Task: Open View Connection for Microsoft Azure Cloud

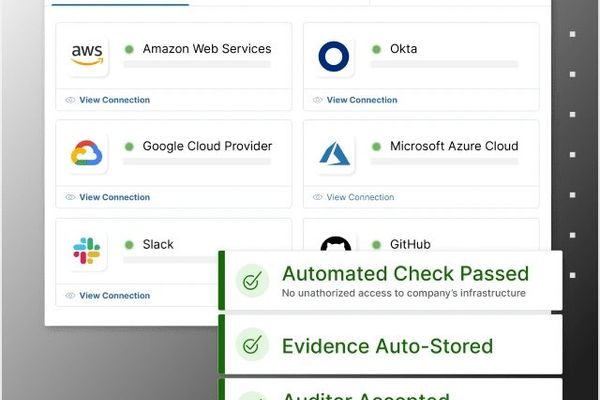Action: 360,197
